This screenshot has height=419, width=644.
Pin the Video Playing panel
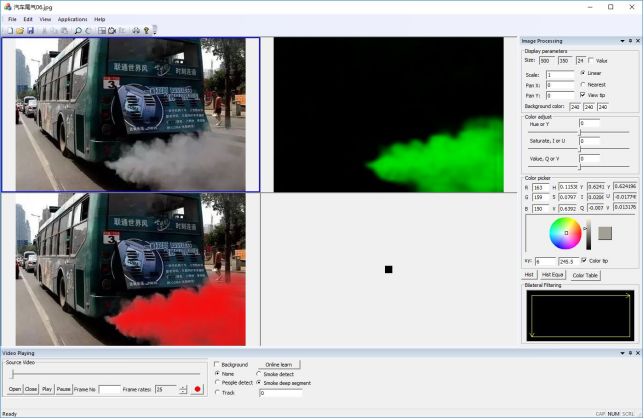(630, 353)
